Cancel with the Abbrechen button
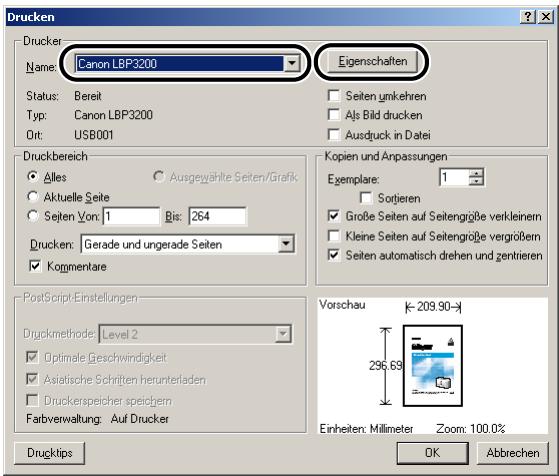The height and width of the screenshot is (476, 559). 513,453
